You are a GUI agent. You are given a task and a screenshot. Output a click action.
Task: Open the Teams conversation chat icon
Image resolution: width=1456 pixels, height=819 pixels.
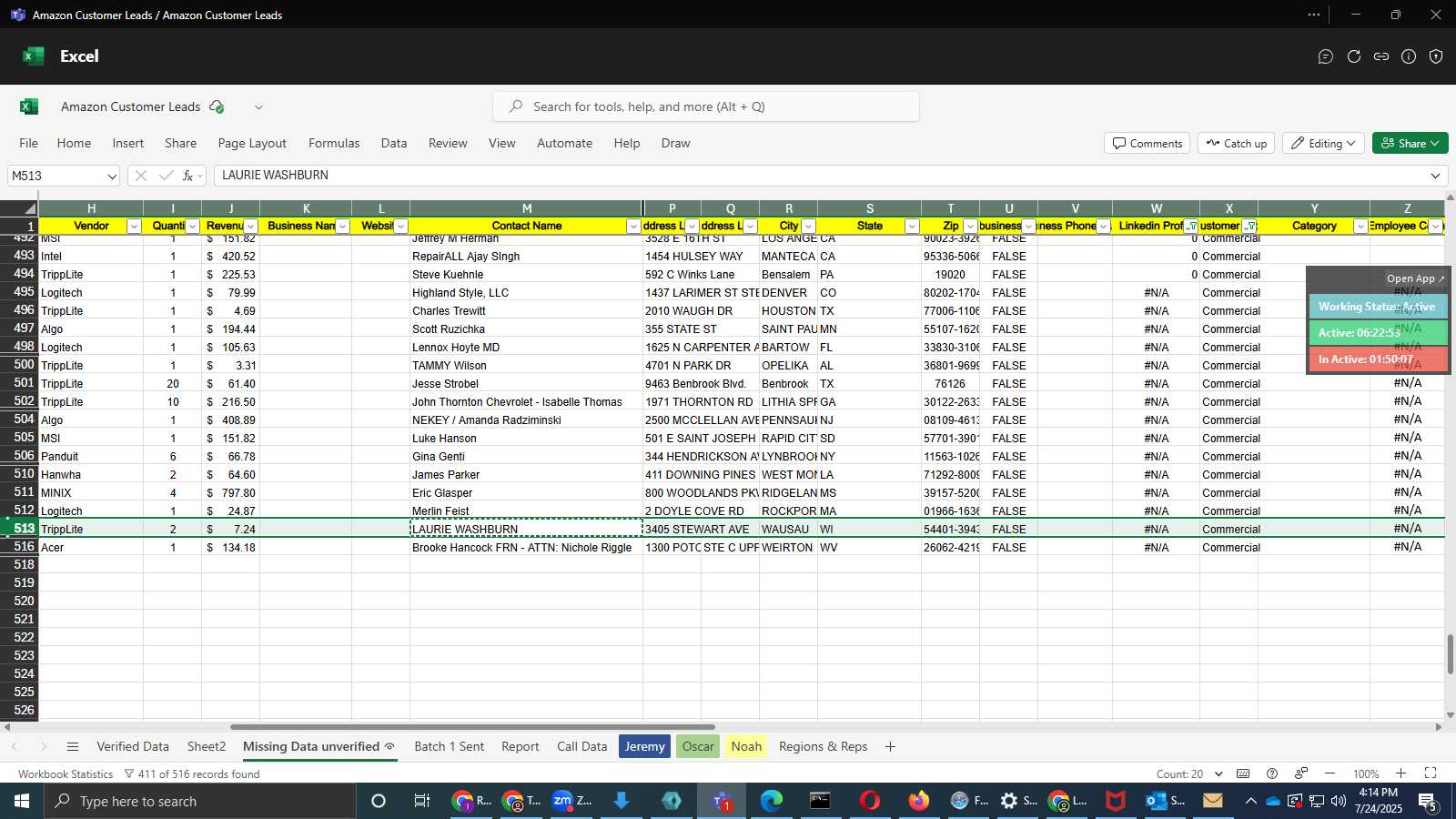[x=1326, y=56]
